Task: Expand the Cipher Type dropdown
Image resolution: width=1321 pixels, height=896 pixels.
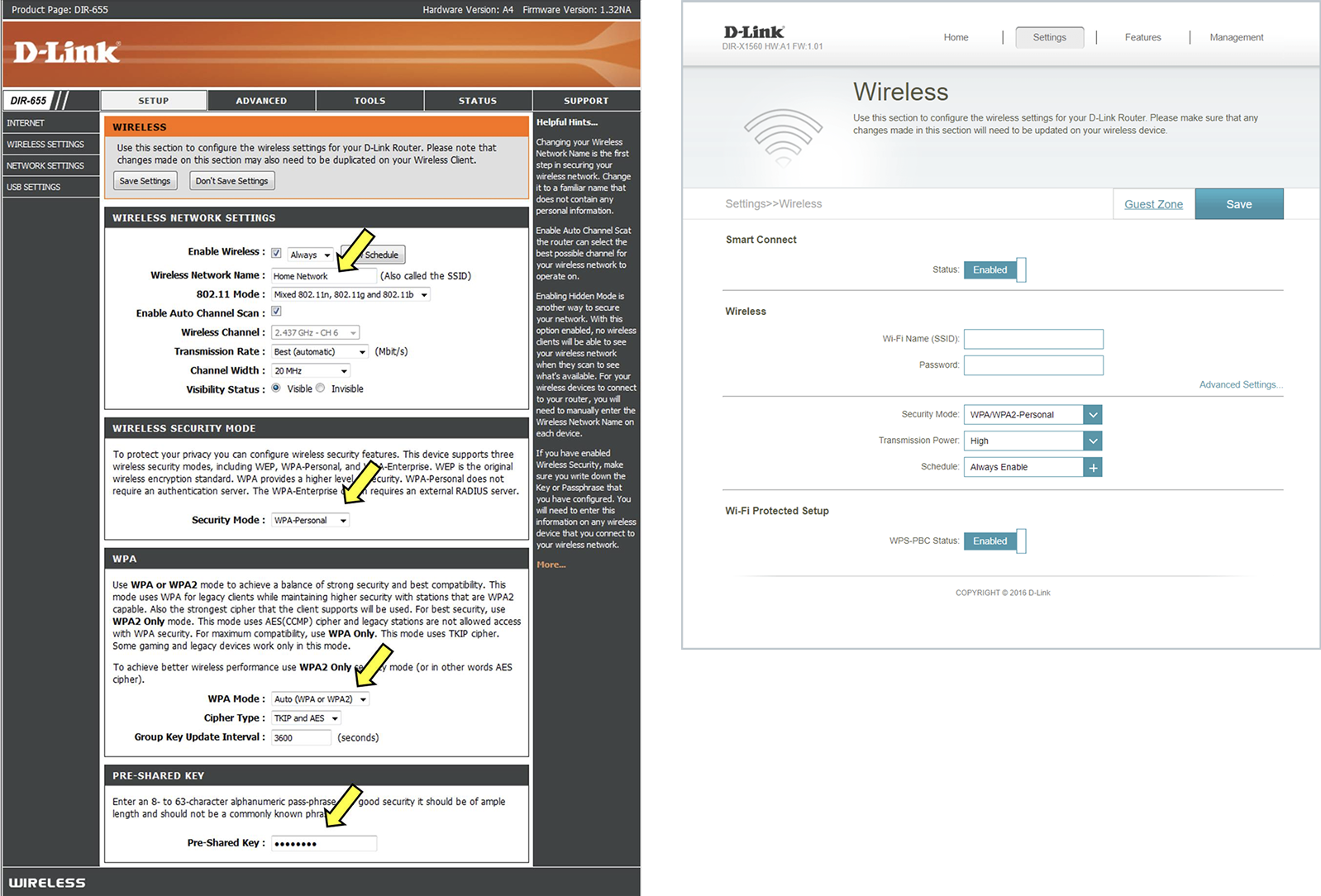Action: coord(306,718)
